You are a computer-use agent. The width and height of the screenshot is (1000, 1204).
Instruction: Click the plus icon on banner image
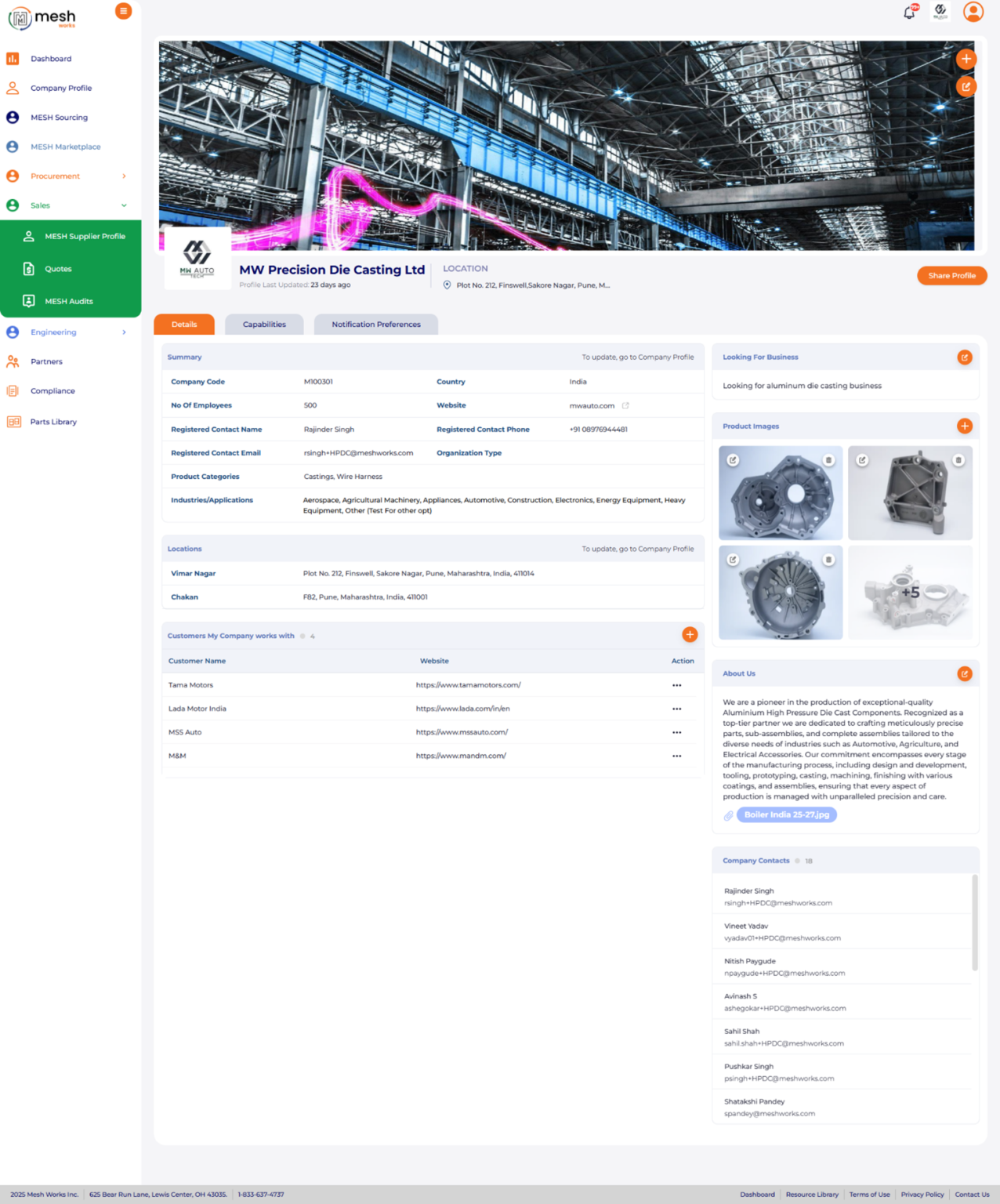coord(966,59)
